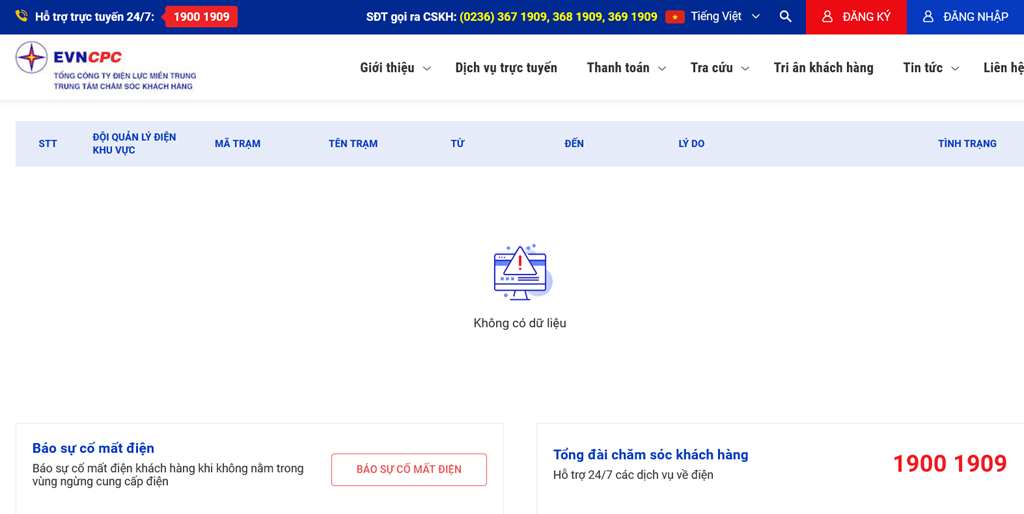Expand the Thanh toán menu chevron

[x=662, y=68]
